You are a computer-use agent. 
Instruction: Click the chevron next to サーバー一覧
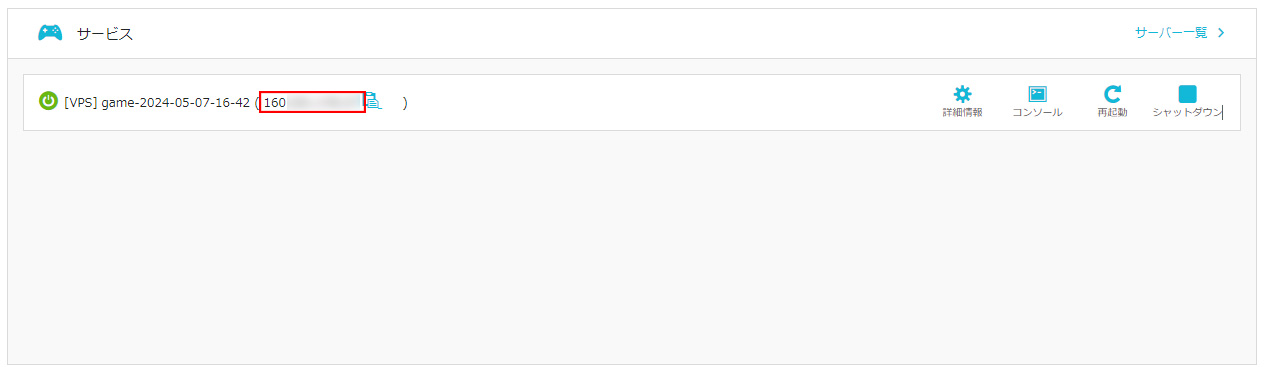tap(1221, 33)
